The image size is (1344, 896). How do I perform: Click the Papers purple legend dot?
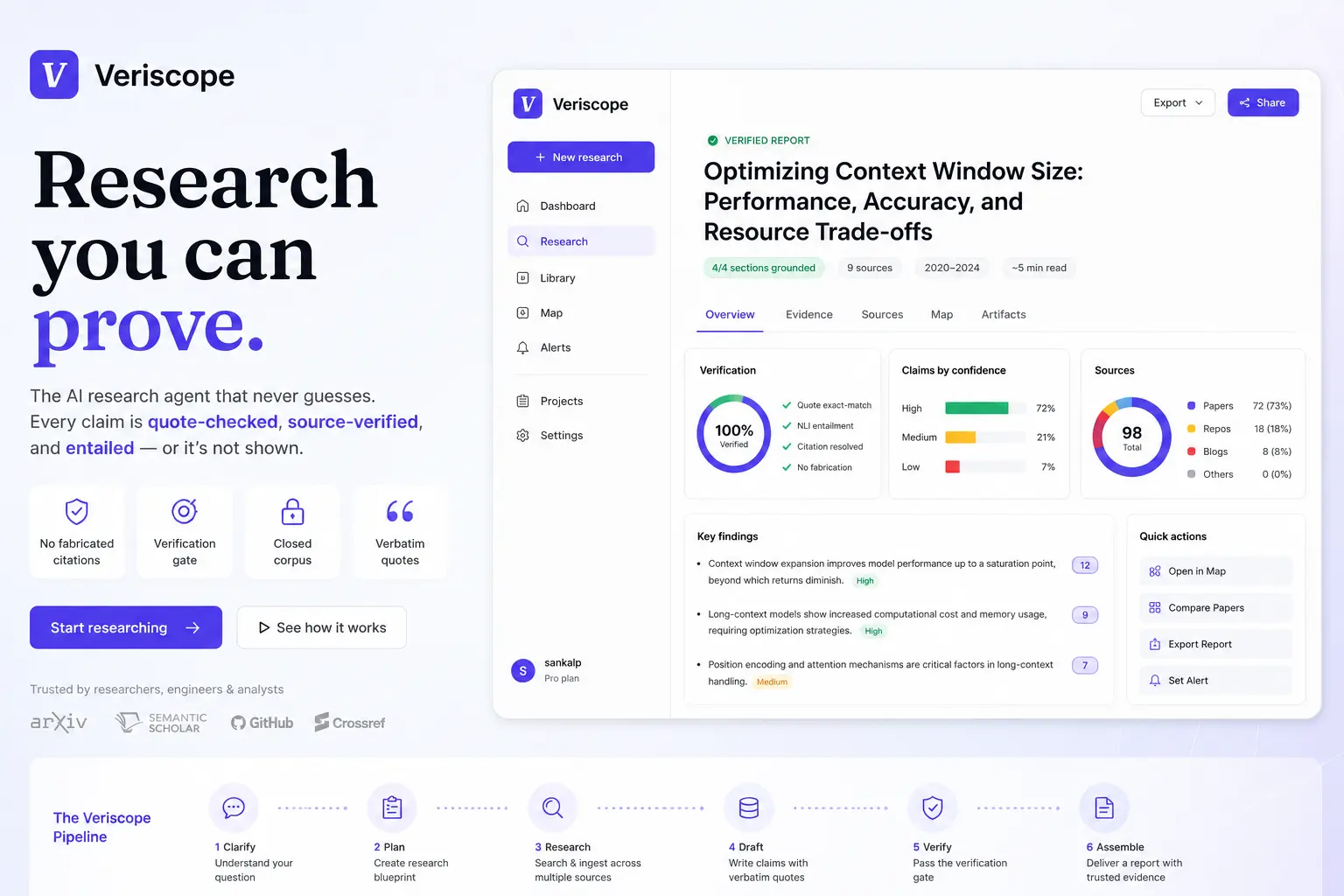coord(1191,406)
